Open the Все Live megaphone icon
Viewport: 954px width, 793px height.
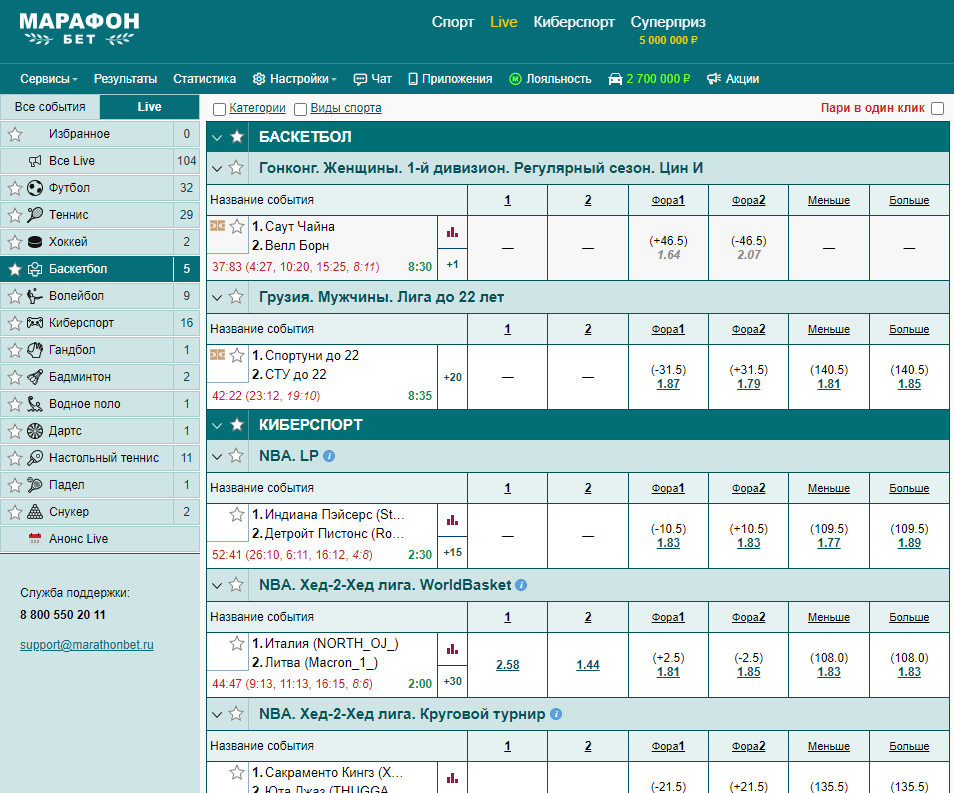tap(35, 161)
